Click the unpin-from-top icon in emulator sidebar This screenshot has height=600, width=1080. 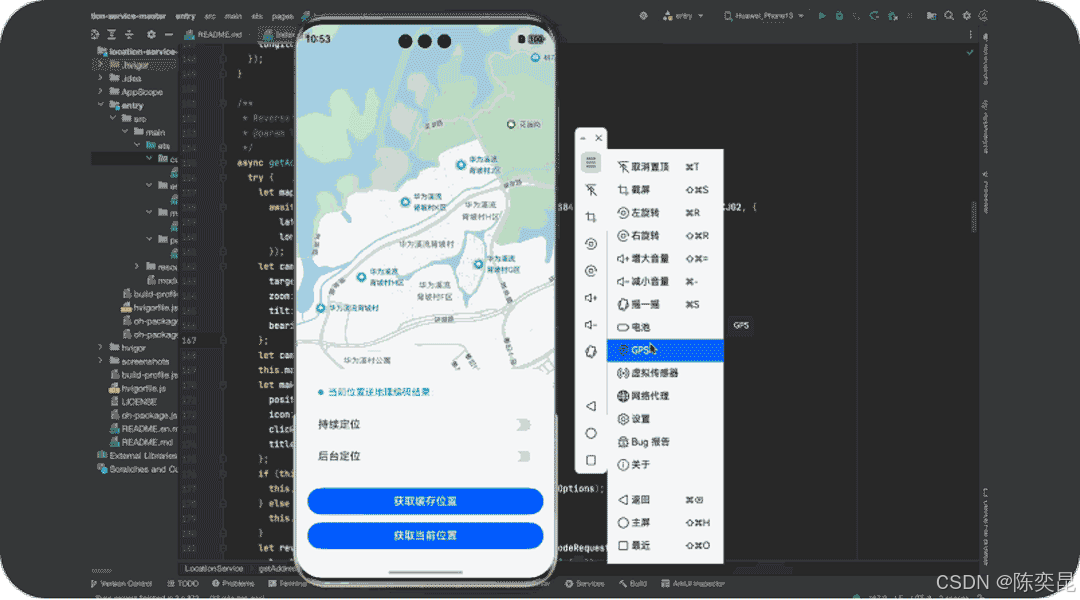tap(591, 189)
